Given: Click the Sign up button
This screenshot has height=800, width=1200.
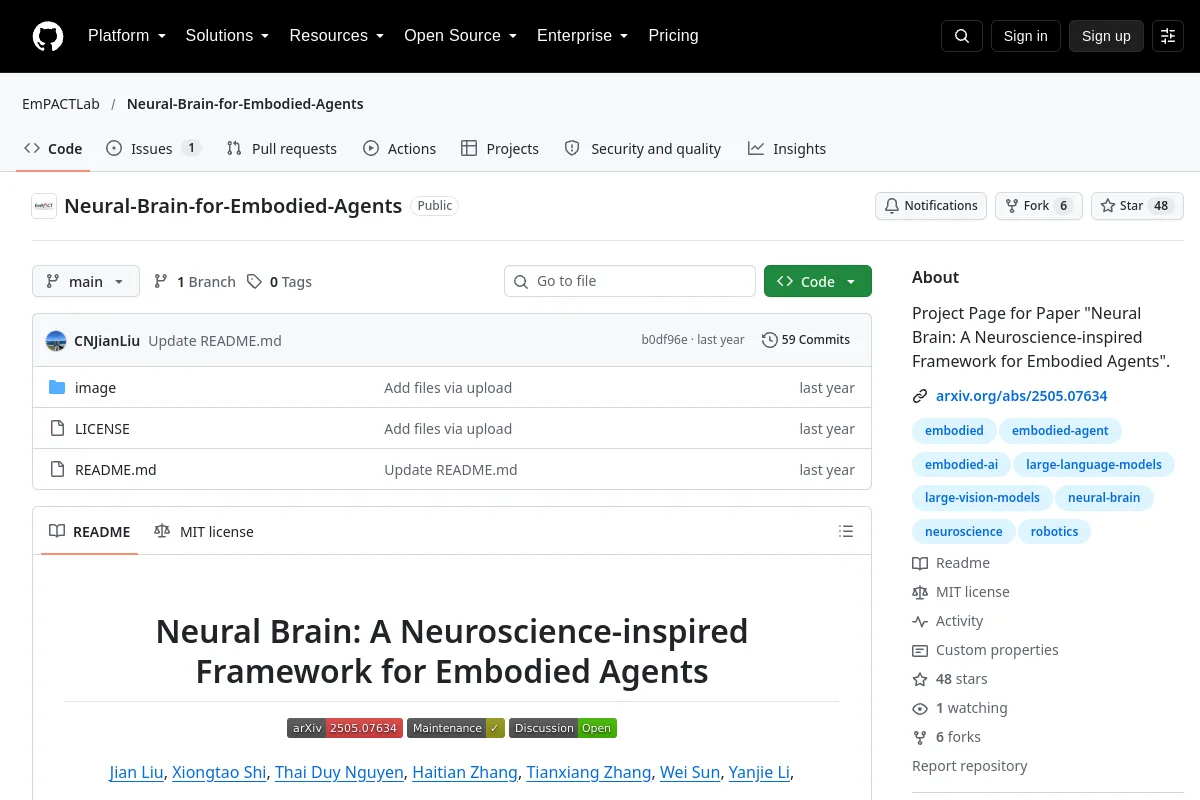Looking at the screenshot, I should (1106, 36).
